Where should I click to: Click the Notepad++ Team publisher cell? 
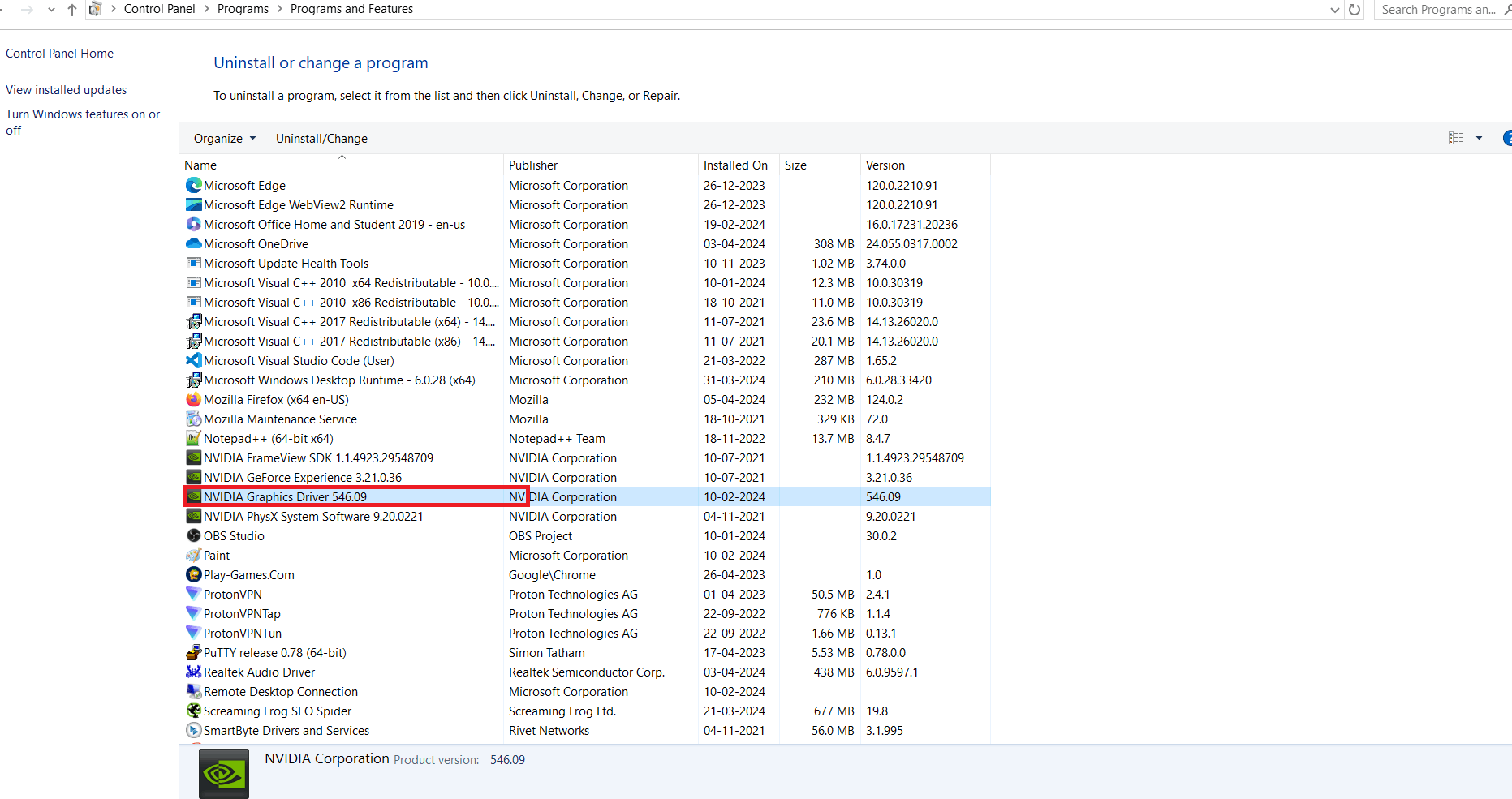click(557, 439)
